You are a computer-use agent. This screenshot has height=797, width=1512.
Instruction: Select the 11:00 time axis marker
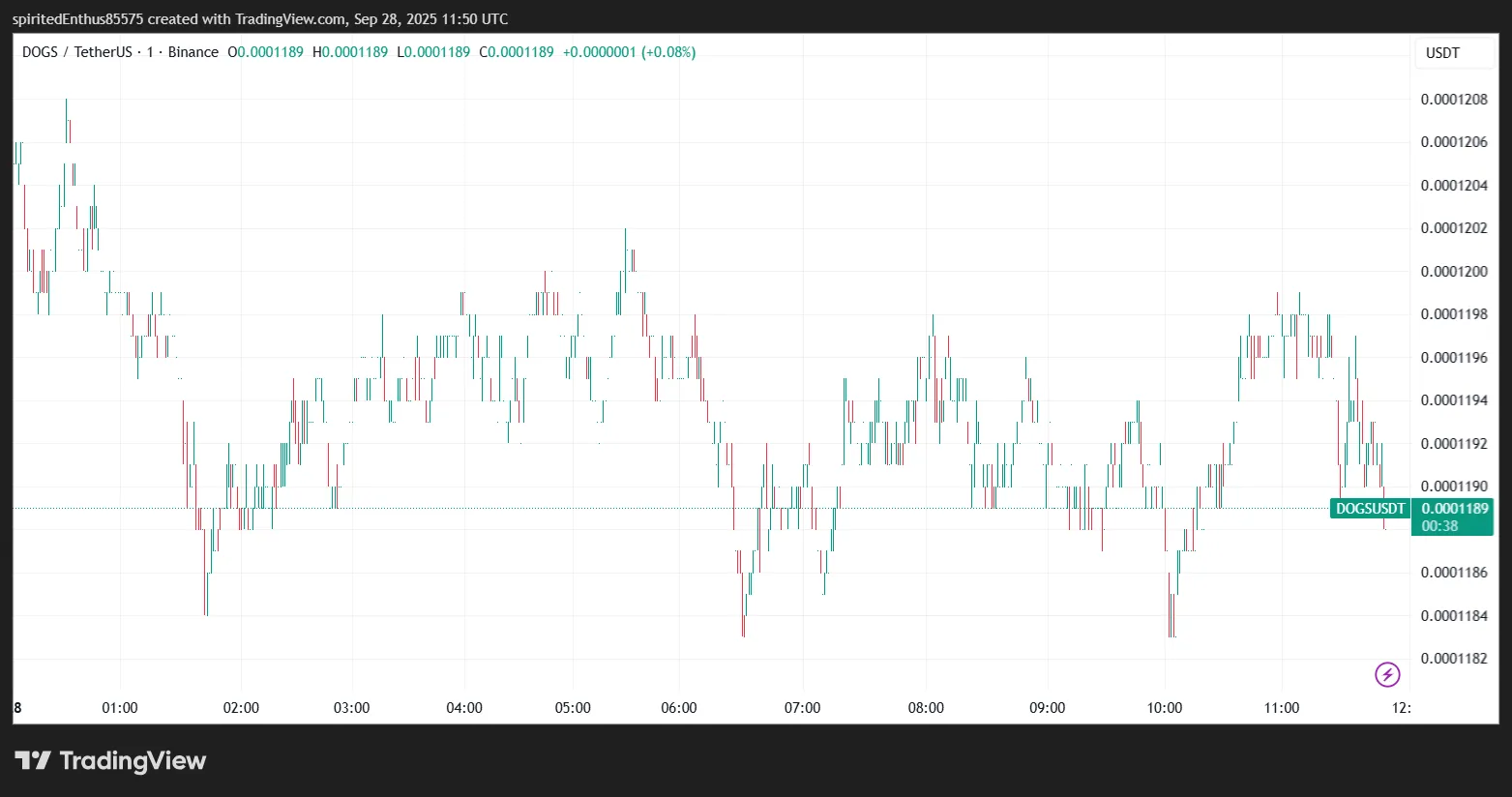coord(1282,708)
